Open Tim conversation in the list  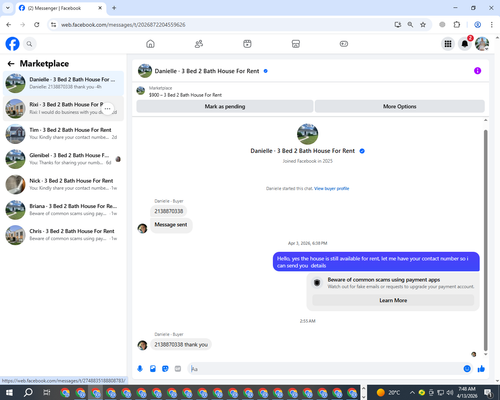(63, 134)
